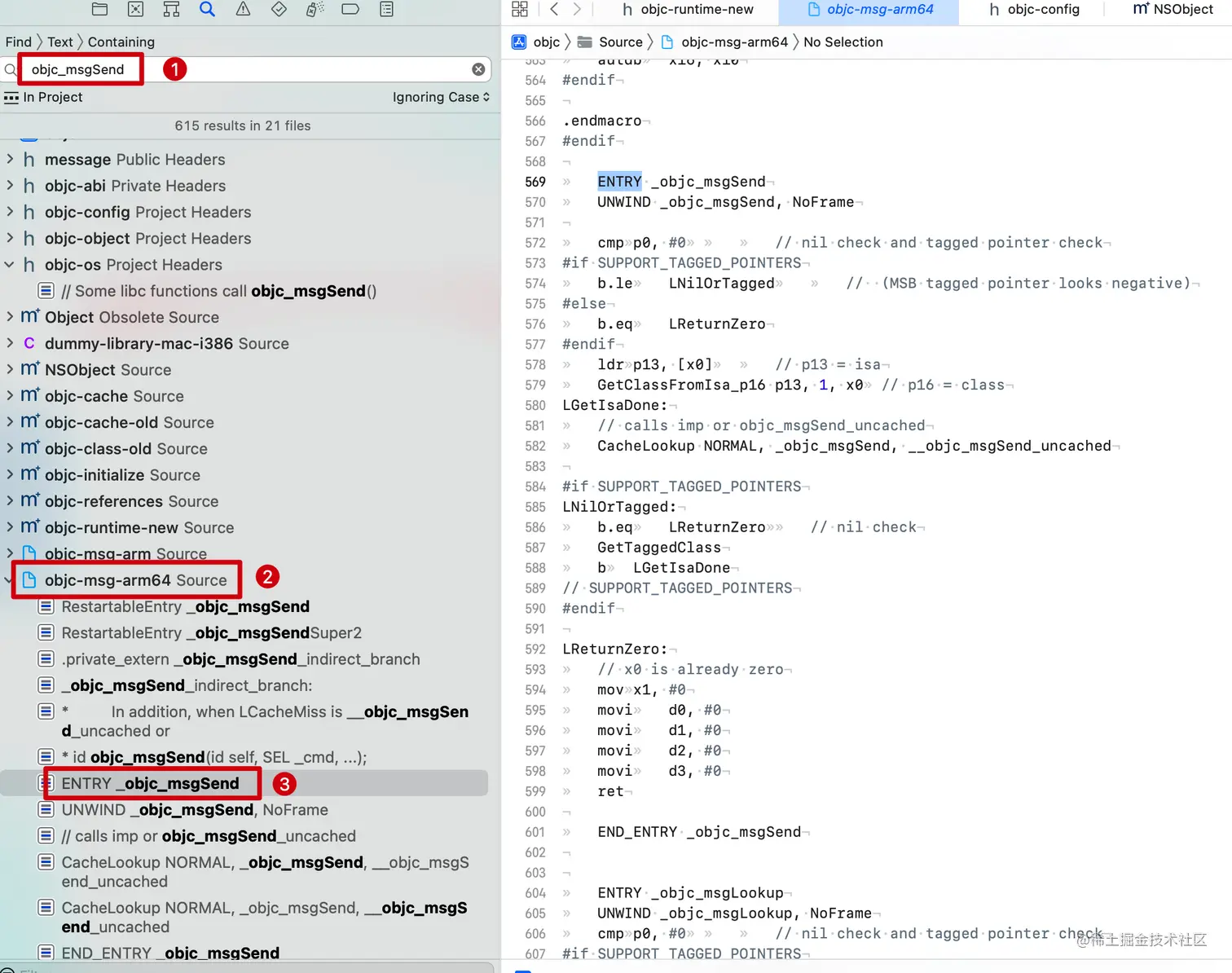Expand the objc-cache Source results group
The width and height of the screenshot is (1232, 973).
[x=9, y=396]
